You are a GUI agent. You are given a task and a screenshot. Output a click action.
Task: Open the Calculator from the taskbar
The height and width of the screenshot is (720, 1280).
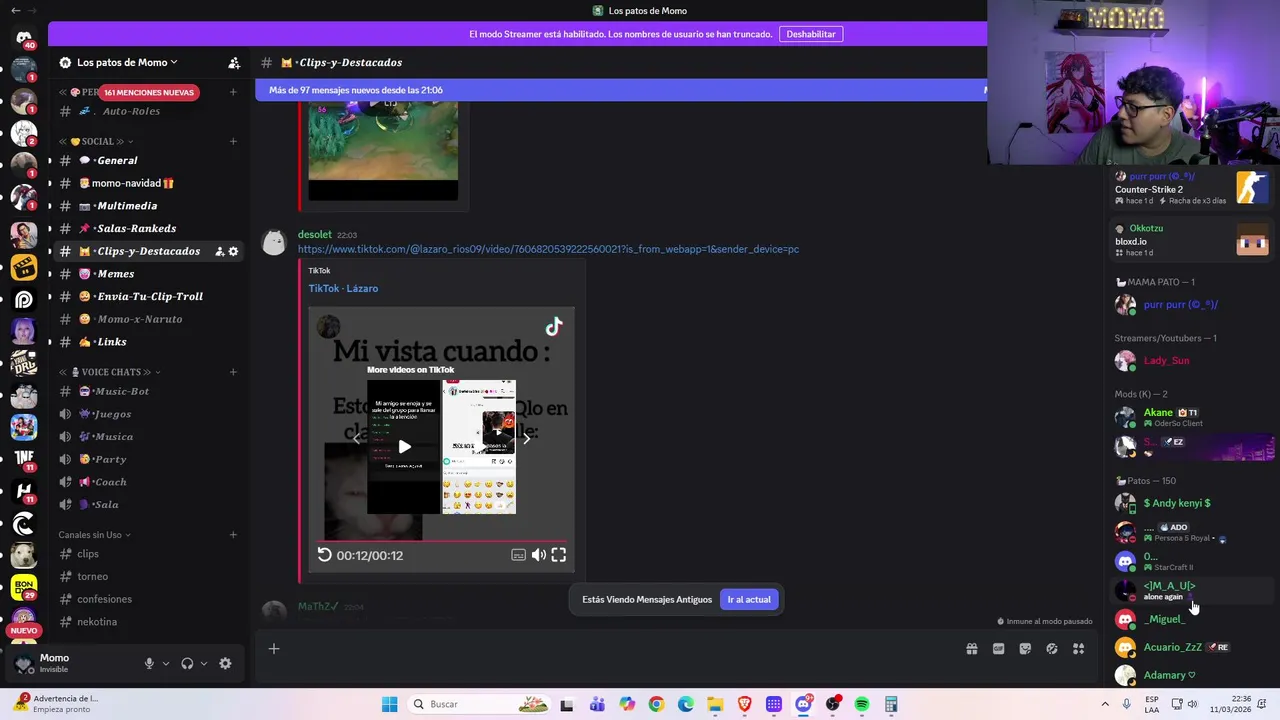[x=891, y=704]
